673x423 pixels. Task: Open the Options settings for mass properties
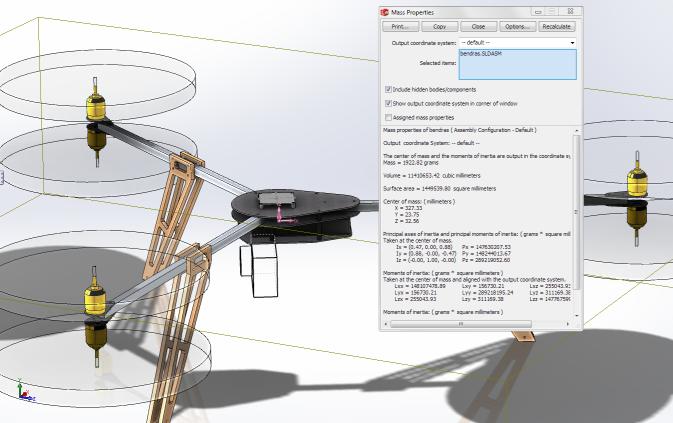tap(517, 26)
